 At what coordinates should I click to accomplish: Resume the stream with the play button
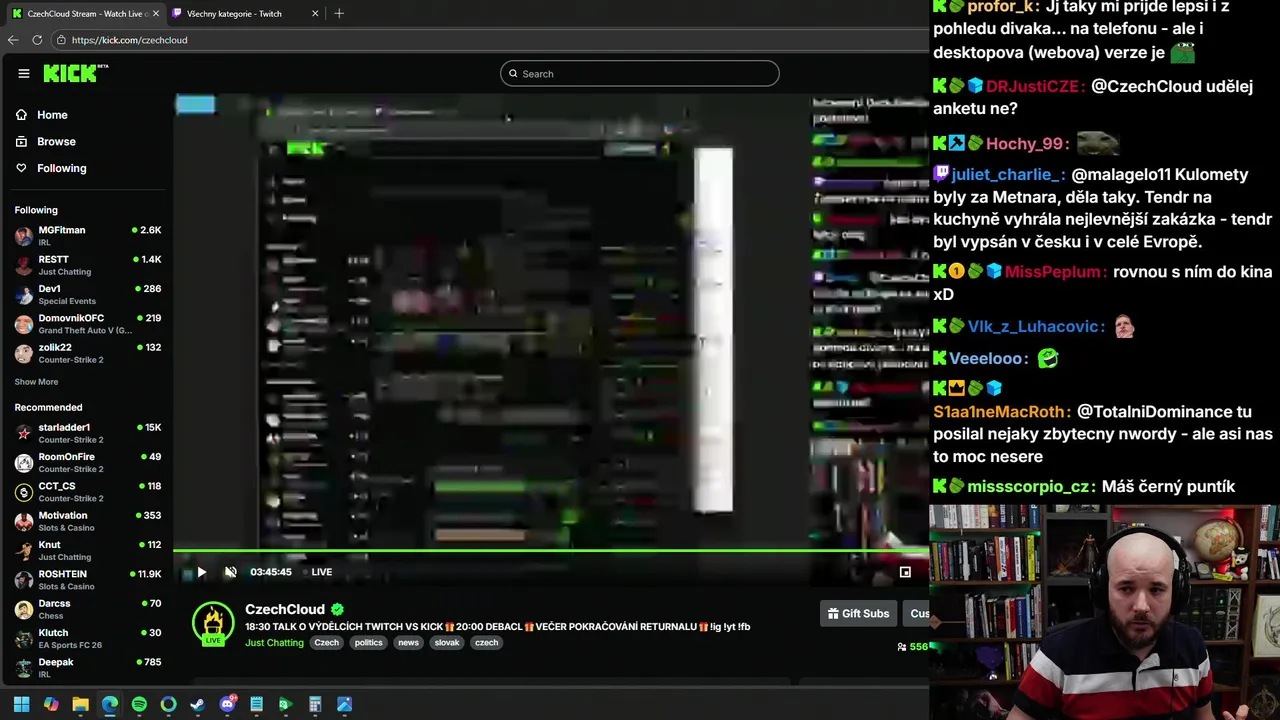point(201,572)
